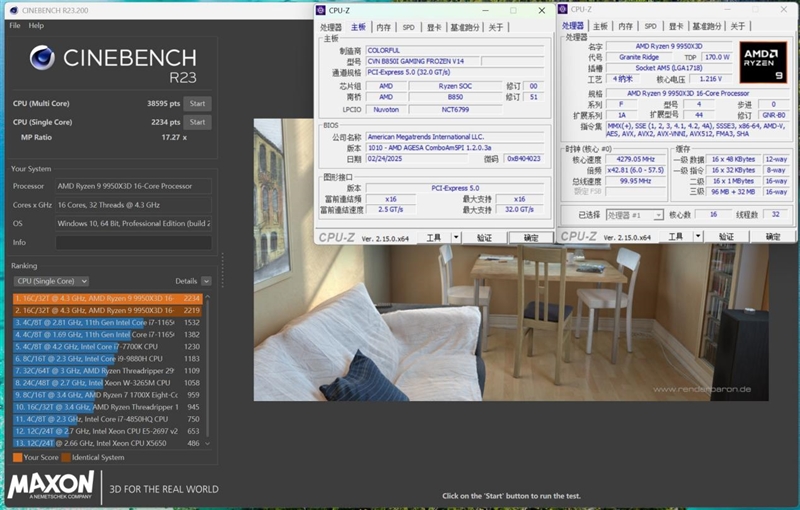Select ranking row 3 Intel Core i7-1165 1532
Image resolution: width=800 pixels, height=510 pixels.
pyautogui.click(x=108, y=322)
